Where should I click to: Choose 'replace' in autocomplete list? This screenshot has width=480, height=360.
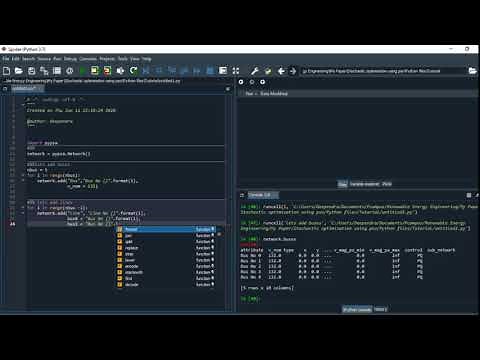point(166,248)
